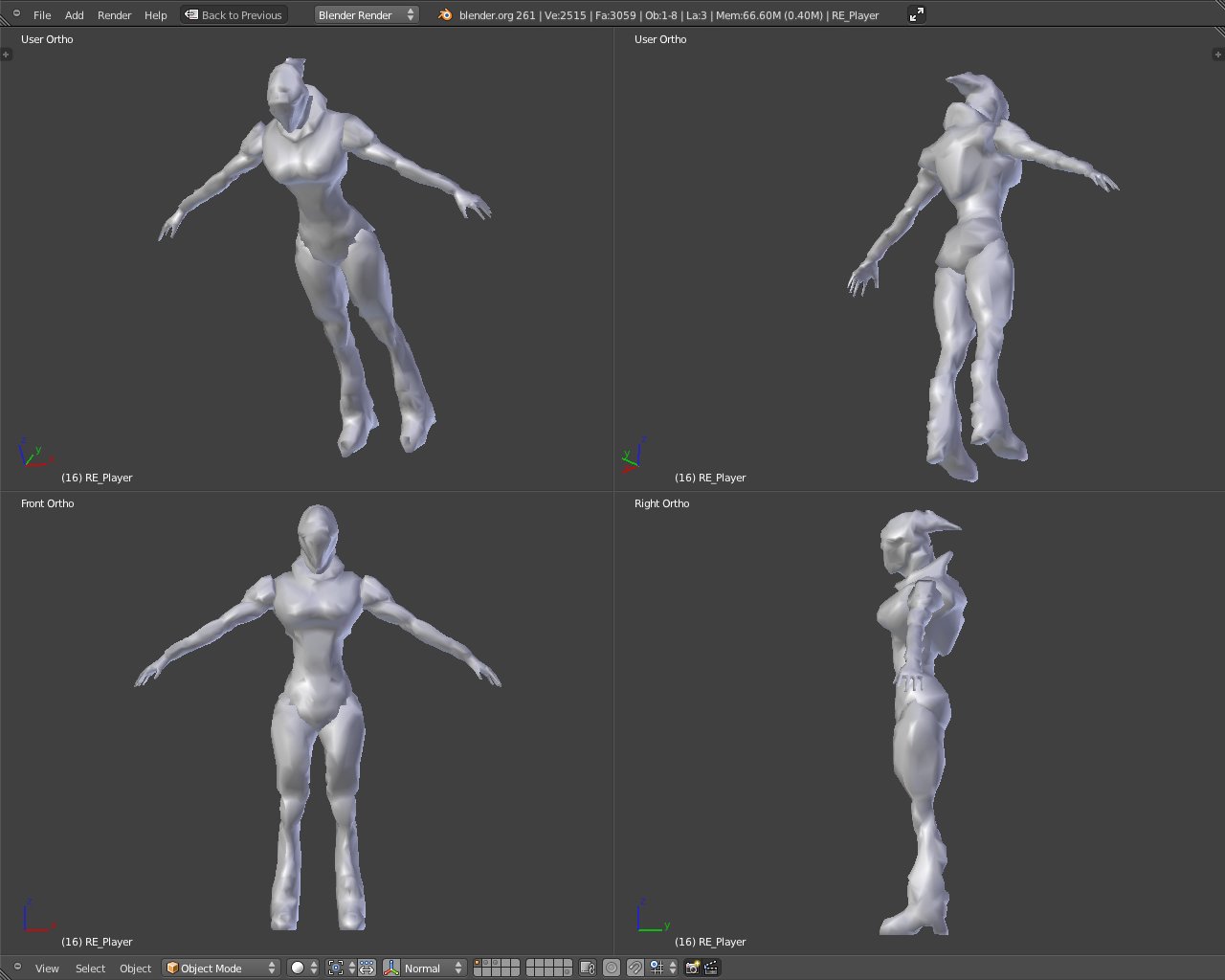
Task: Open the Select menu in viewport header
Action: pos(90,968)
